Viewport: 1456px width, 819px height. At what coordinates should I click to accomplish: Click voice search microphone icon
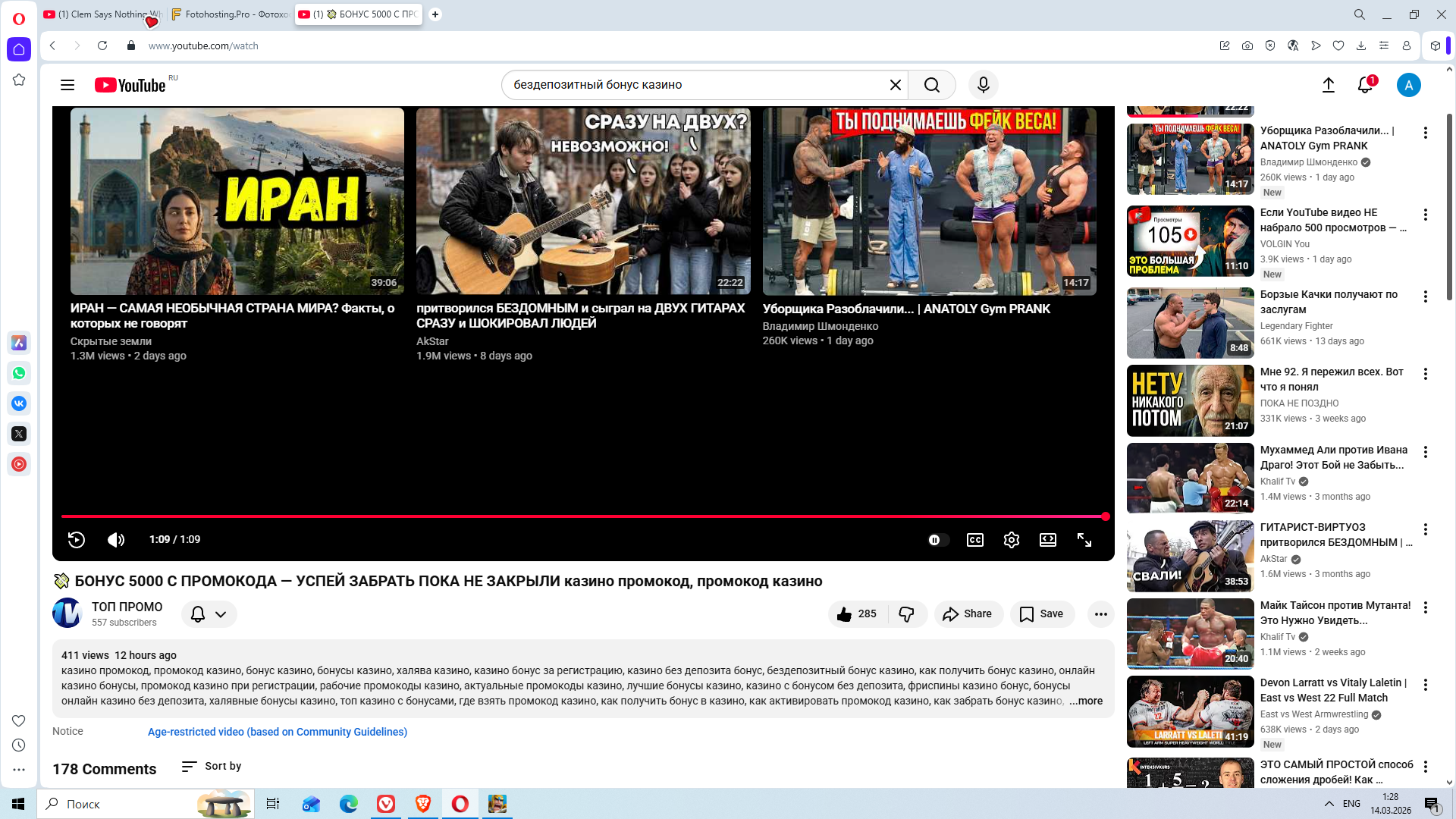tap(983, 85)
